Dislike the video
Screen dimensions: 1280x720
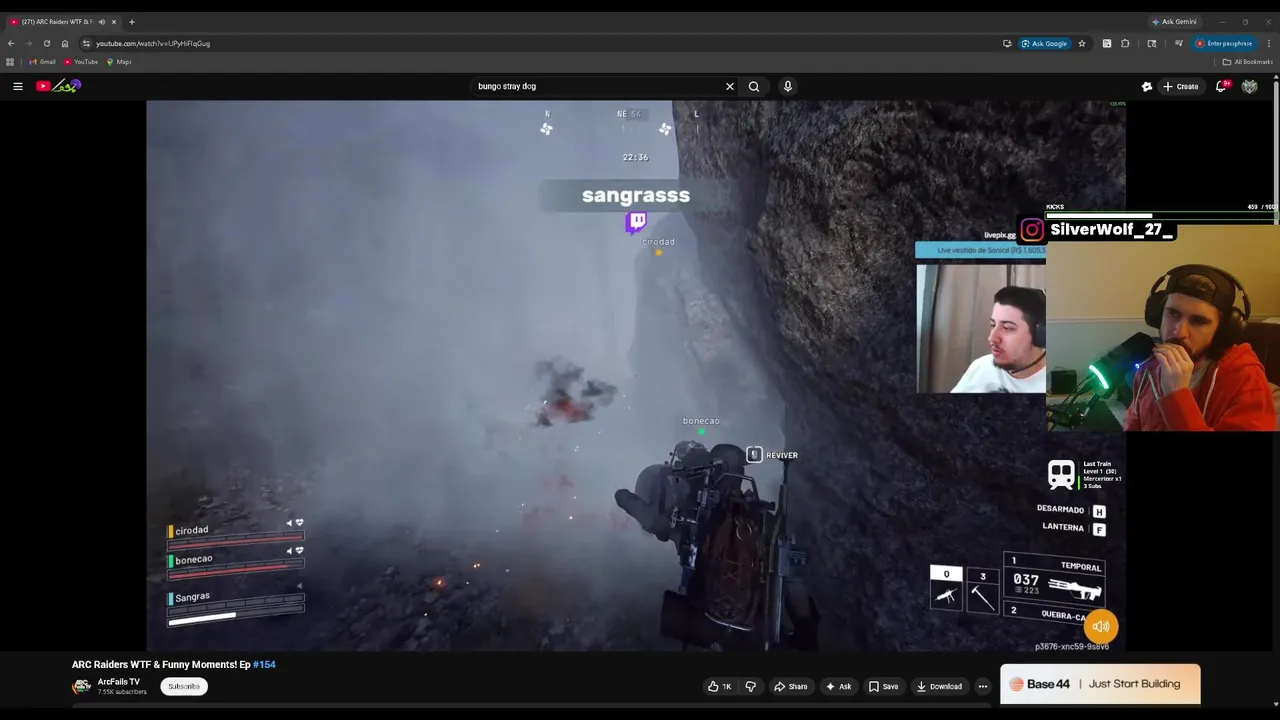[750, 686]
